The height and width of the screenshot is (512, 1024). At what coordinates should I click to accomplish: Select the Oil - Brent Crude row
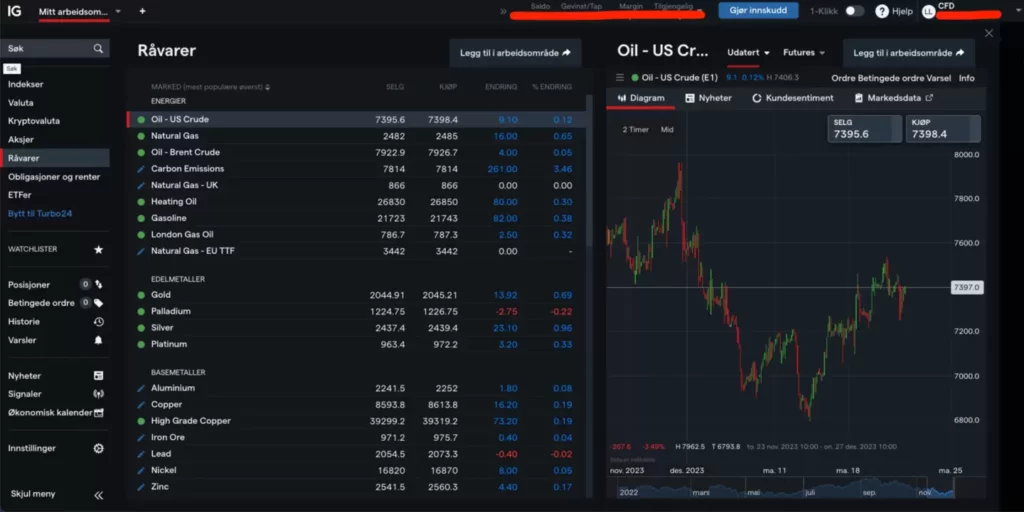point(355,152)
